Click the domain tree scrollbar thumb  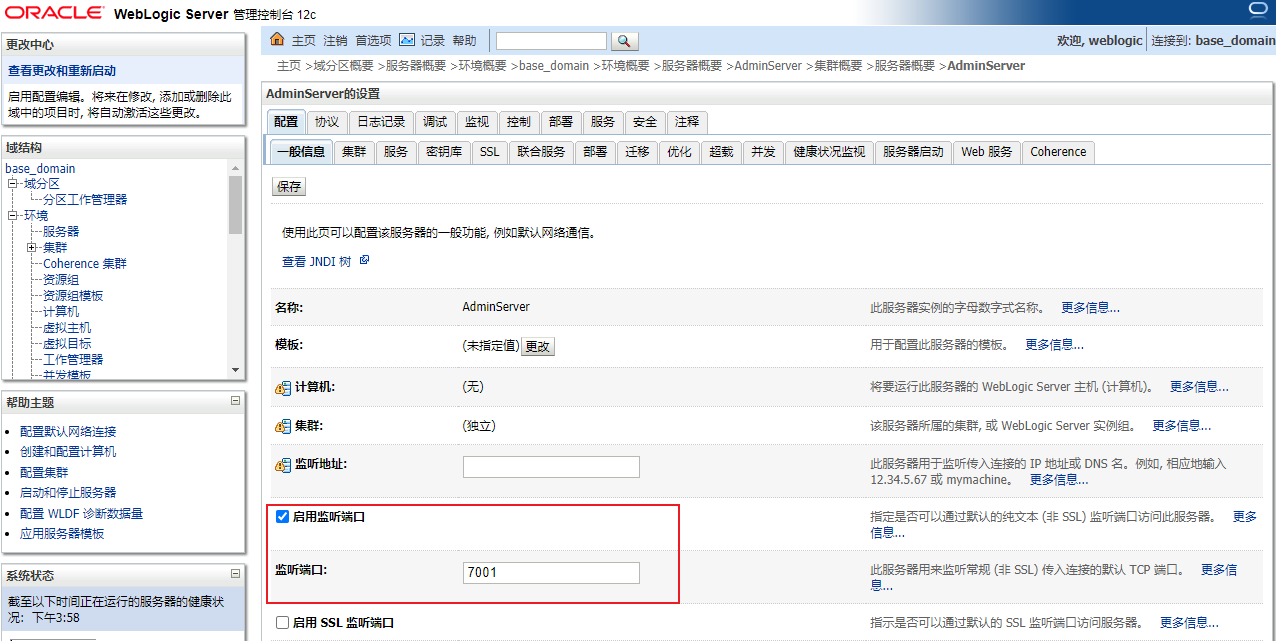(x=236, y=205)
